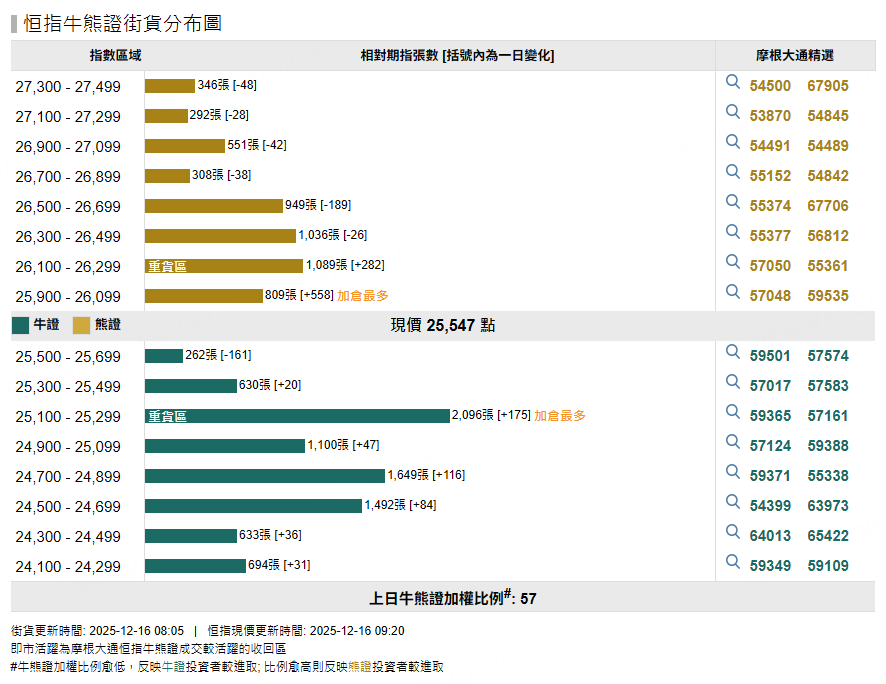Image resolution: width=886 pixels, height=684 pixels.
Task: Open warrant code 57017
Action: (x=770, y=386)
